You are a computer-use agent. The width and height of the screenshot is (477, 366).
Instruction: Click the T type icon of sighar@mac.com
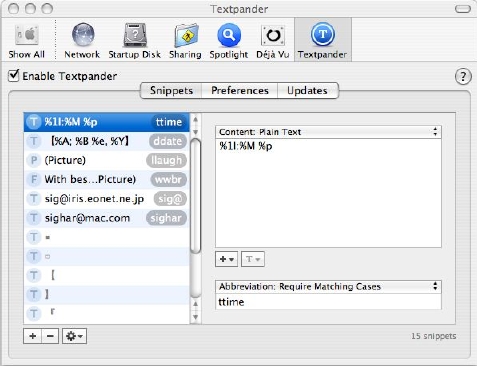(34, 218)
